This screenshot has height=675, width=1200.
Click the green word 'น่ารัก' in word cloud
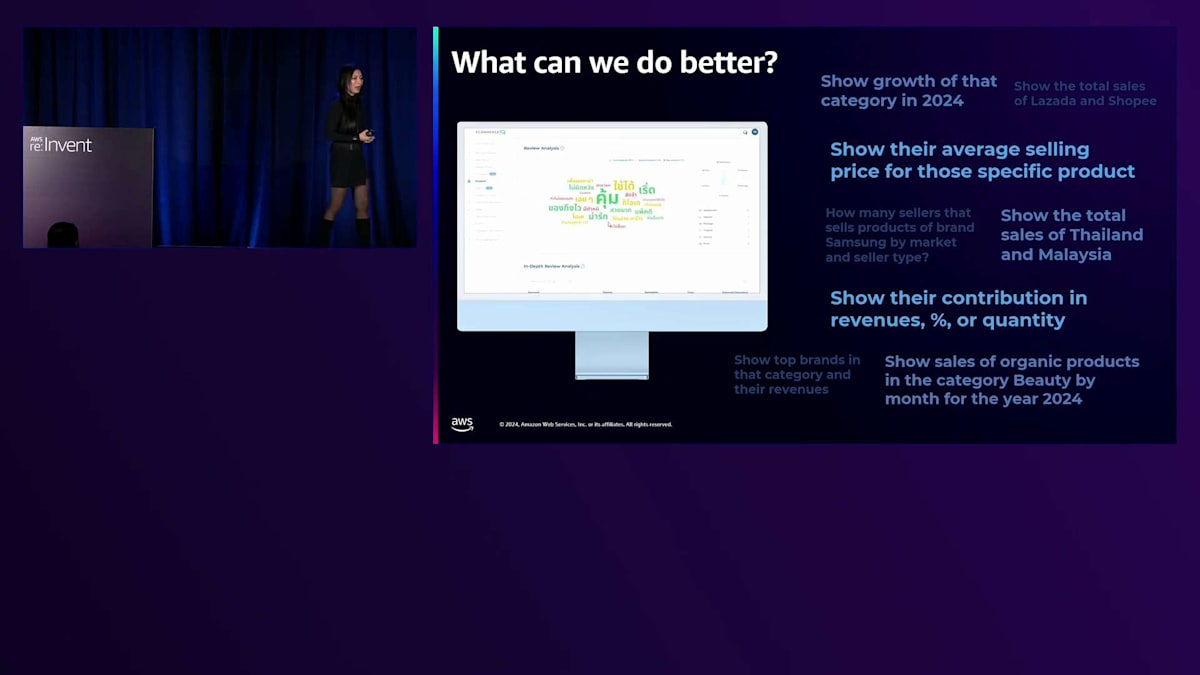point(598,215)
